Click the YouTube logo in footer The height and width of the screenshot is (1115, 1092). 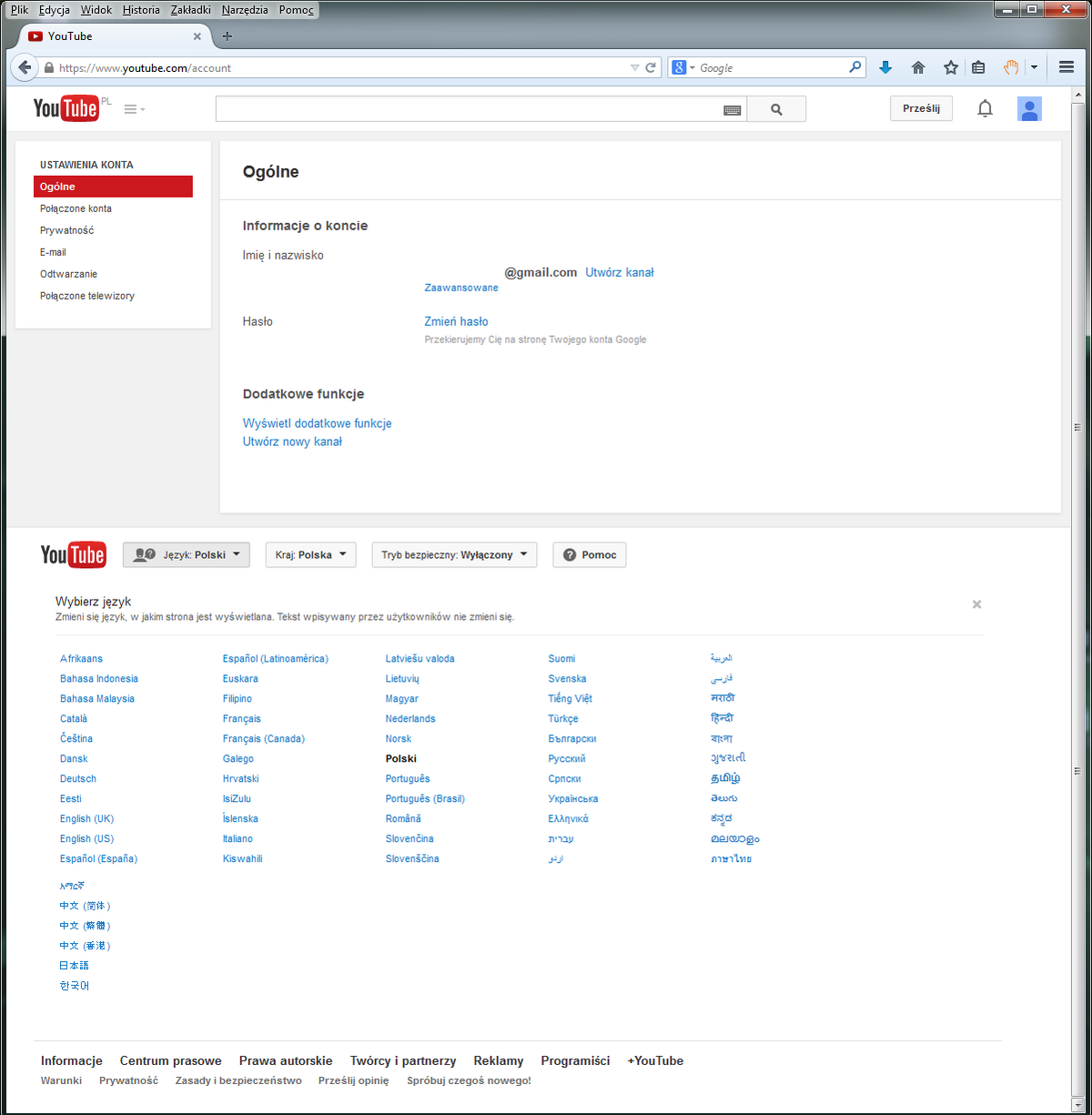pos(74,554)
